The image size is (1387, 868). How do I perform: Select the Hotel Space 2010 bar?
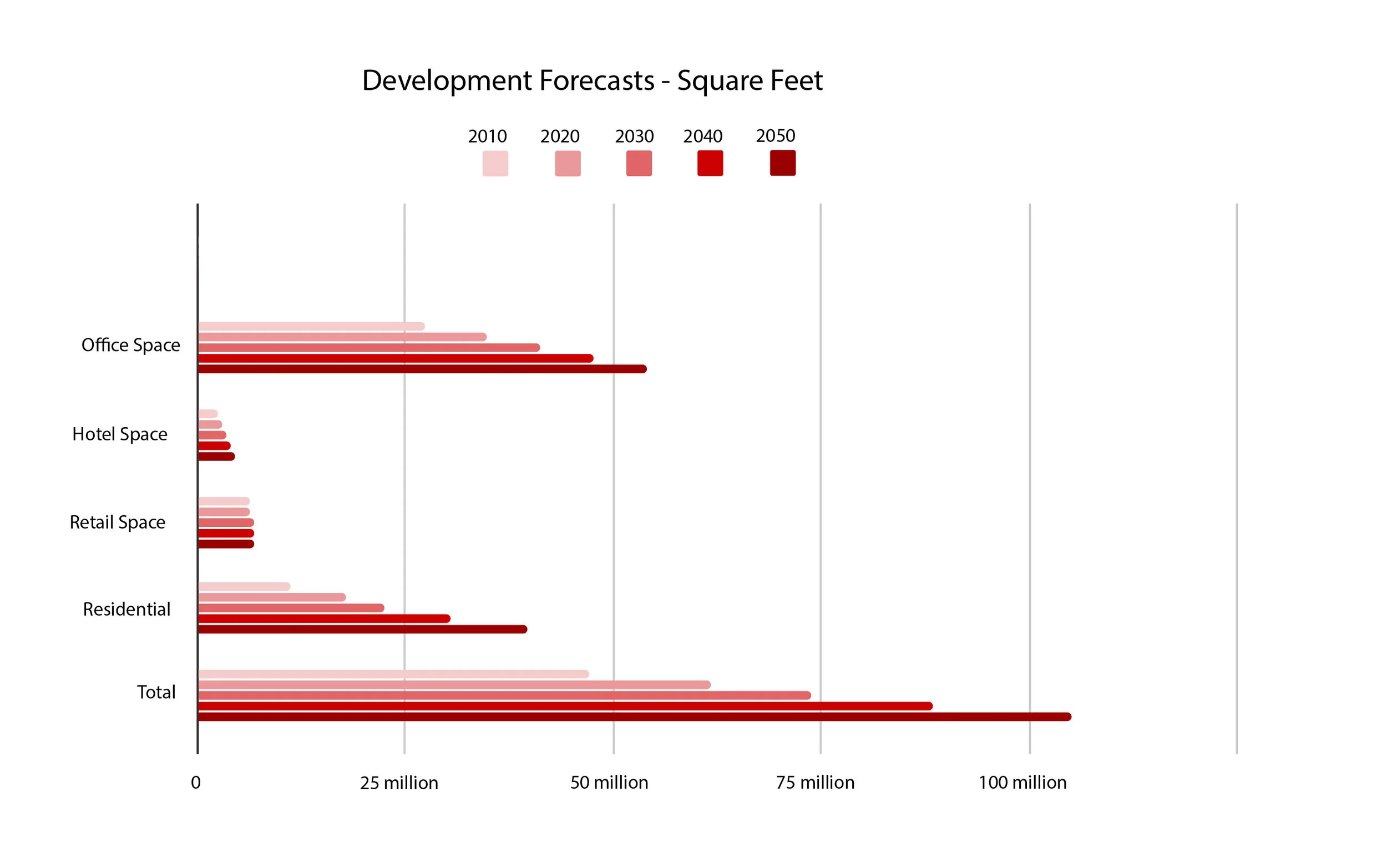pyautogui.click(x=208, y=414)
